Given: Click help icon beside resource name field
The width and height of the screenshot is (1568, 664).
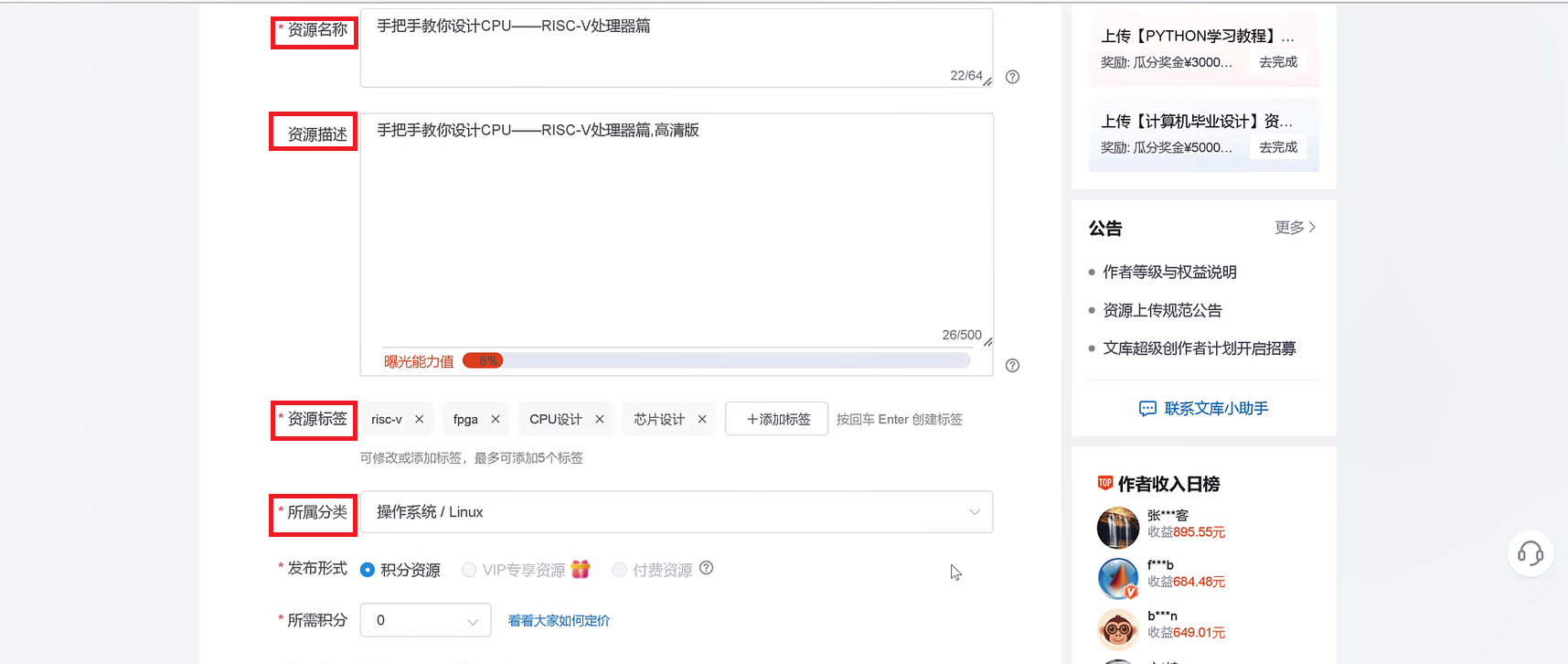Looking at the screenshot, I should 1012,77.
